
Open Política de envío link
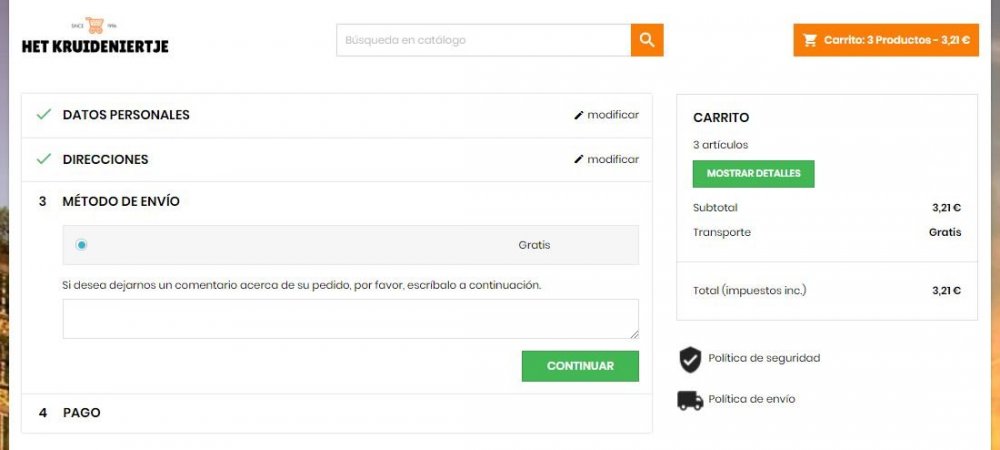[751, 399]
